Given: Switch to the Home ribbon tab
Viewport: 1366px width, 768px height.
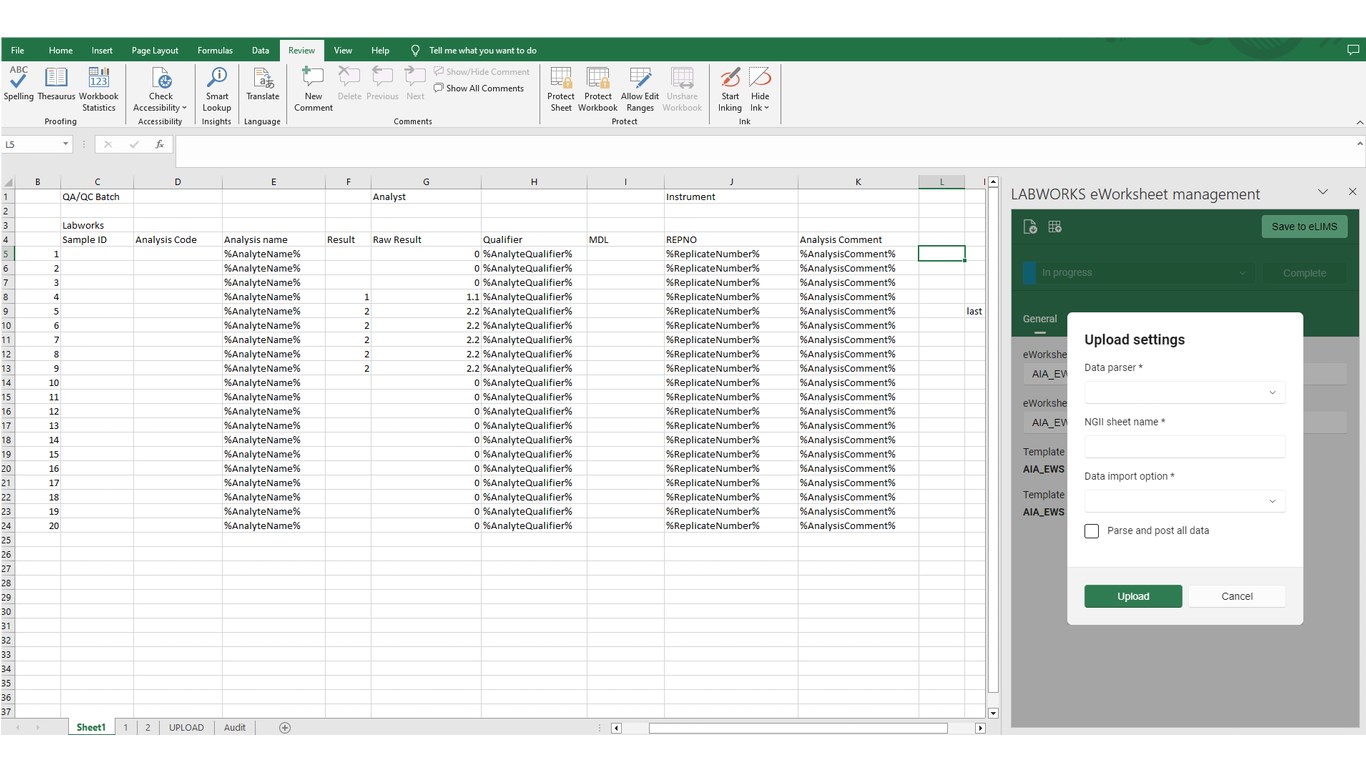Looking at the screenshot, I should coord(60,50).
